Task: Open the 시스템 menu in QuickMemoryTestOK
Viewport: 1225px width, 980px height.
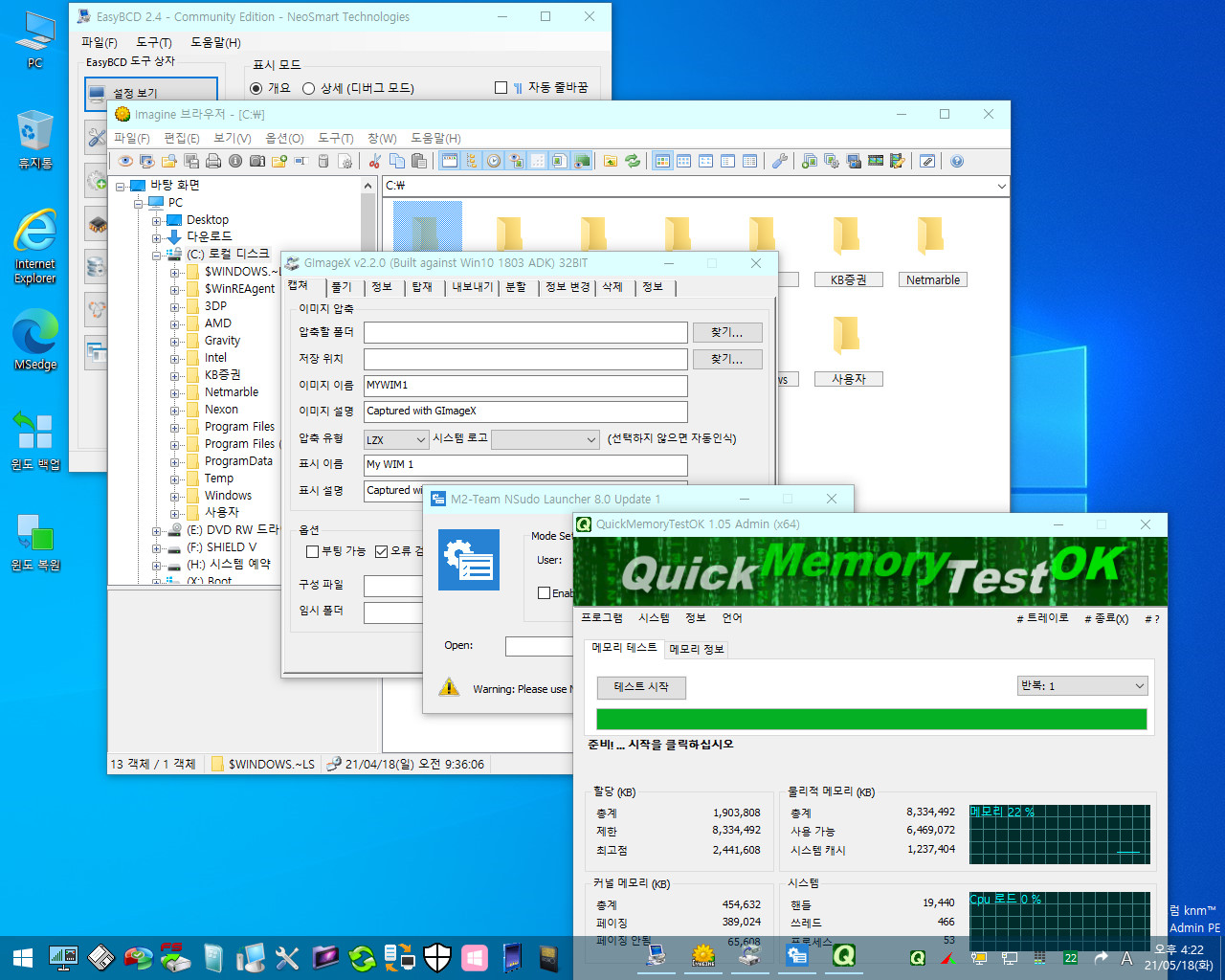Action: pyautogui.click(x=655, y=618)
